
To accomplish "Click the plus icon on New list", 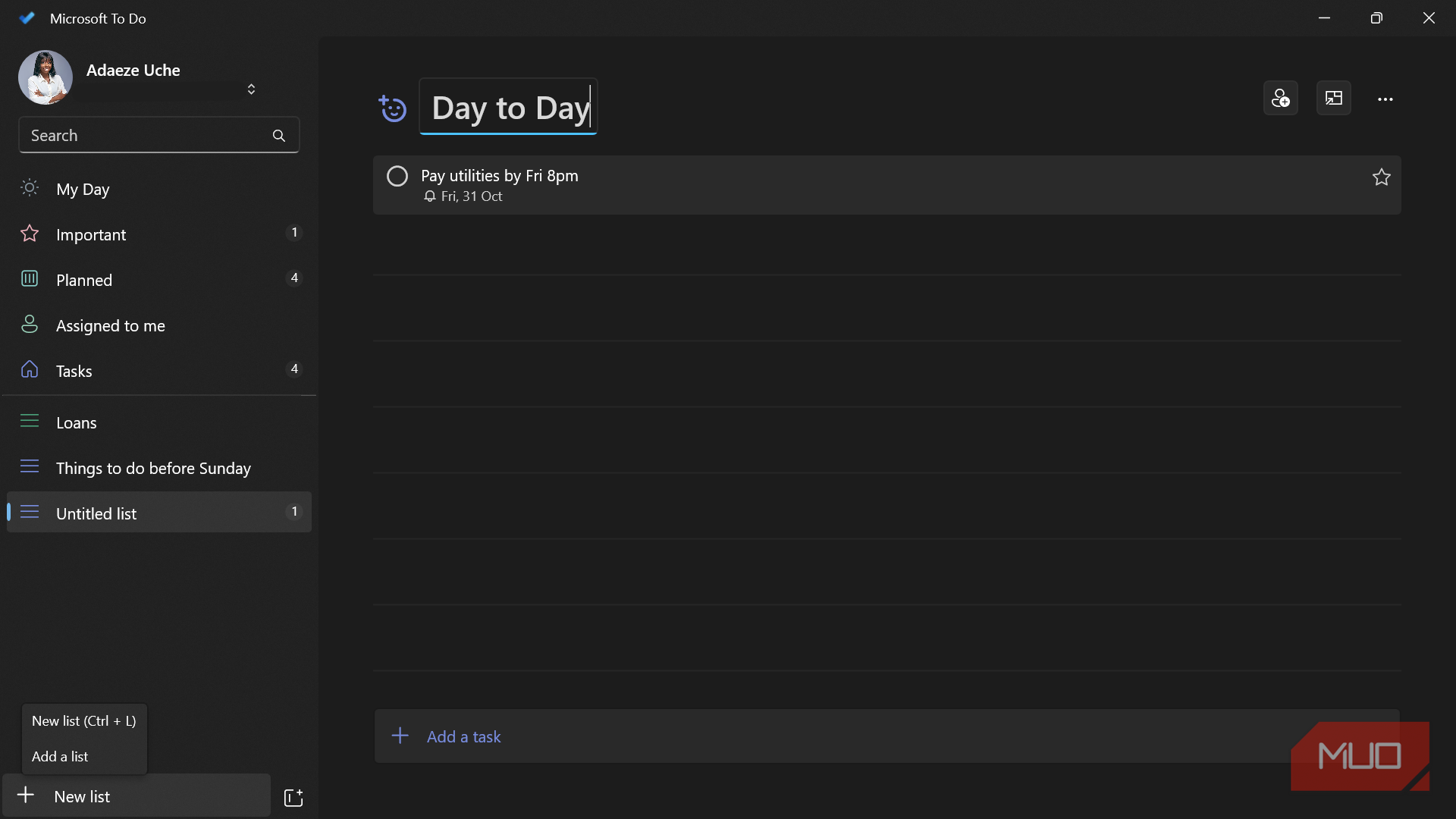I will tap(26, 795).
